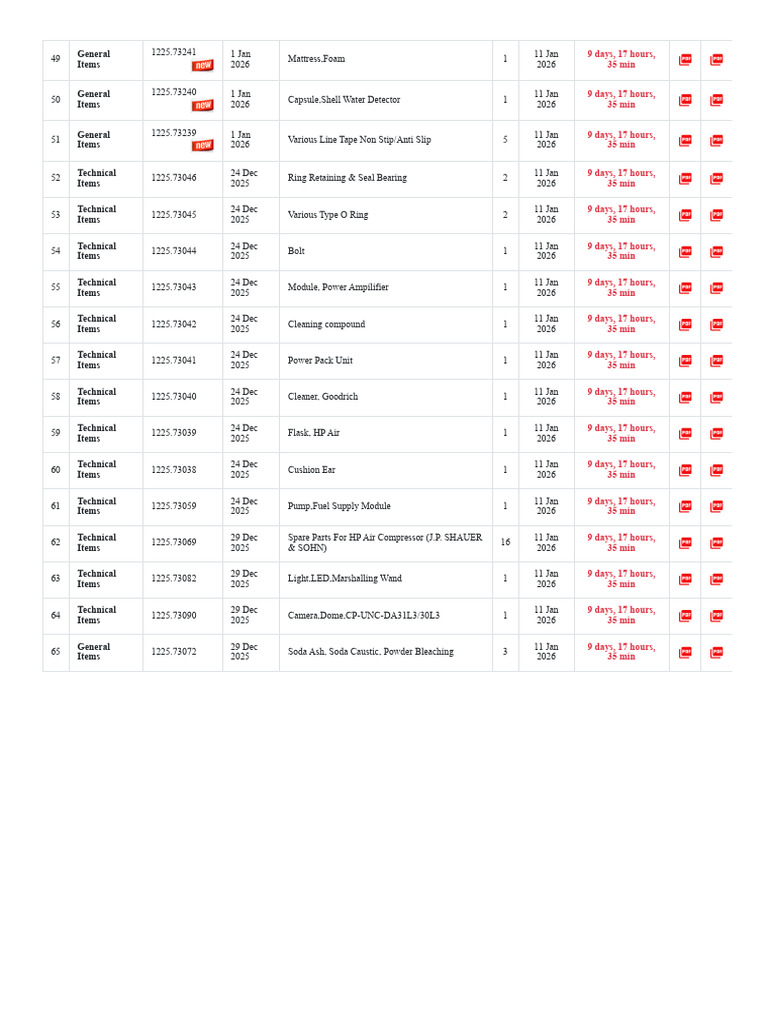Open second PDF icon for Ring Retaining & Seal Bearing
Viewport: 768px width, 1024px height.
pos(716,178)
